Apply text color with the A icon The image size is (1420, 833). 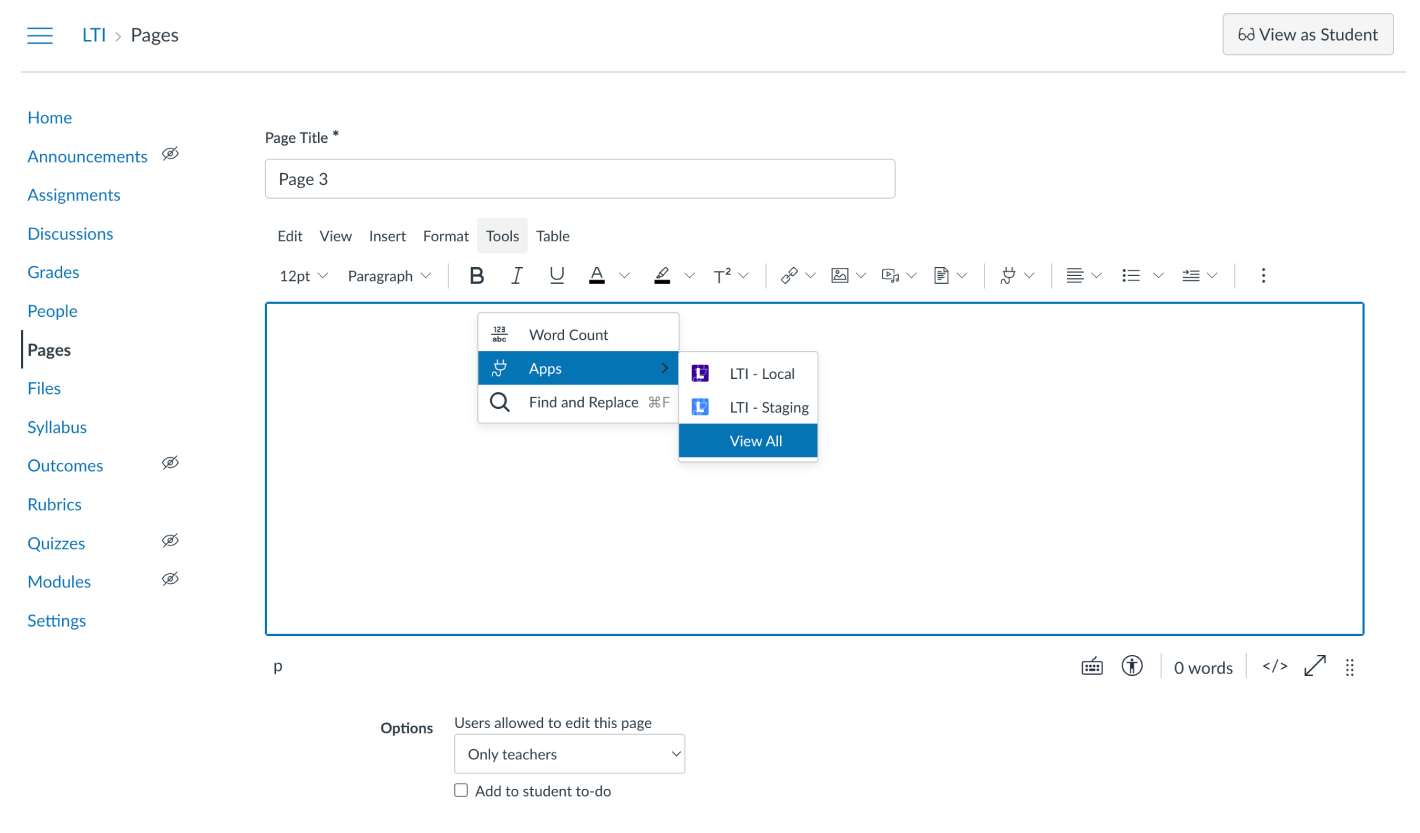[597, 276]
